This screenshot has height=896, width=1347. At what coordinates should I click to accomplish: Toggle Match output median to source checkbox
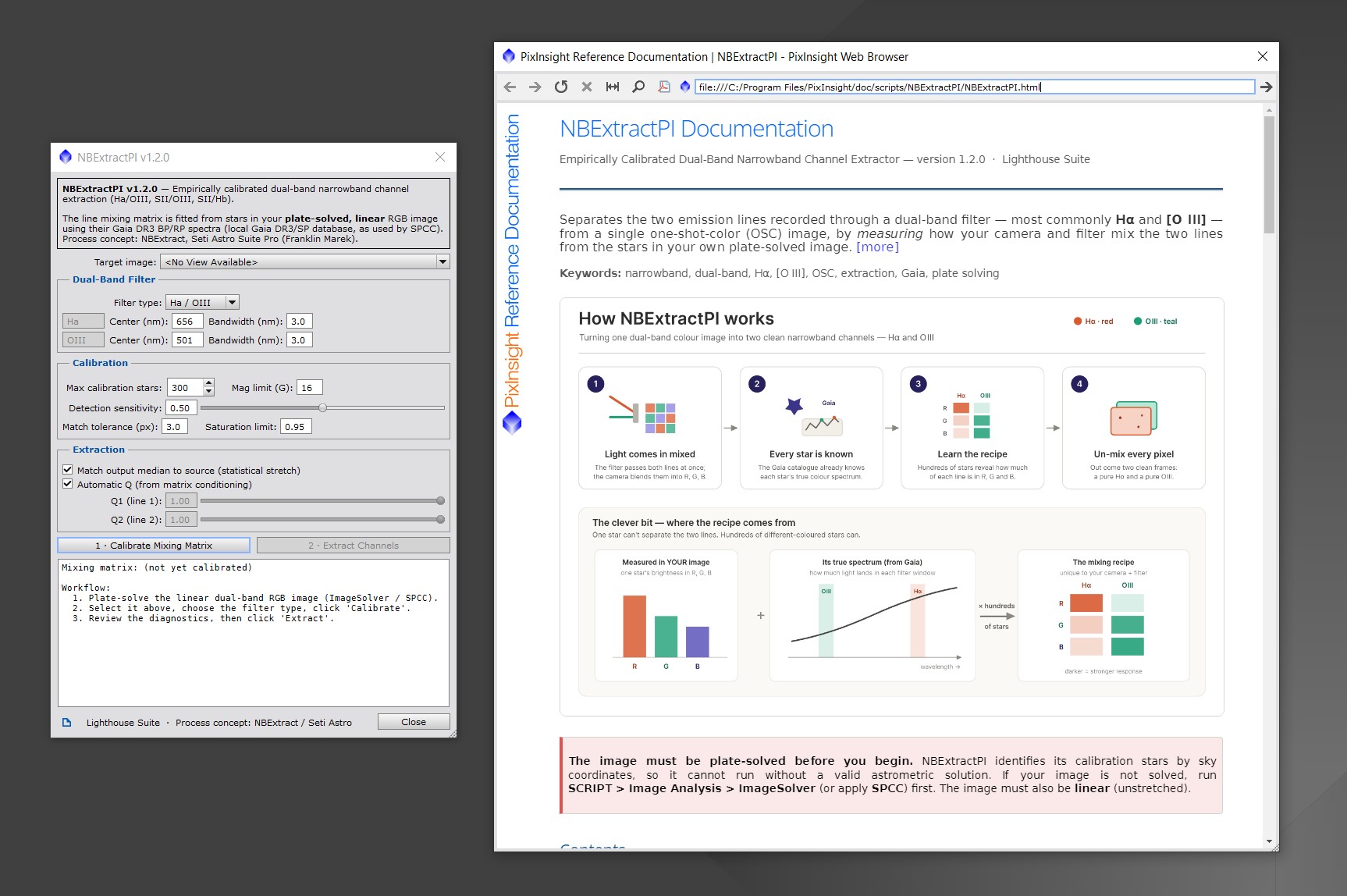pyautogui.click(x=68, y=470)
